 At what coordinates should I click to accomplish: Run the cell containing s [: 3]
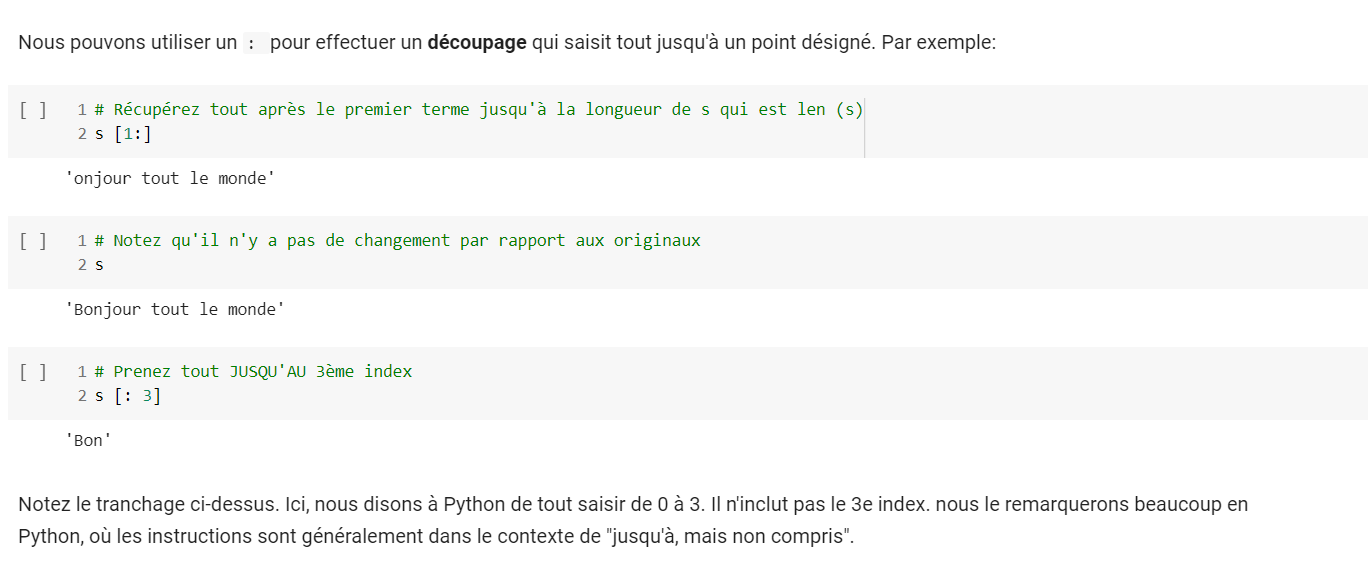[x=32, y=372]
